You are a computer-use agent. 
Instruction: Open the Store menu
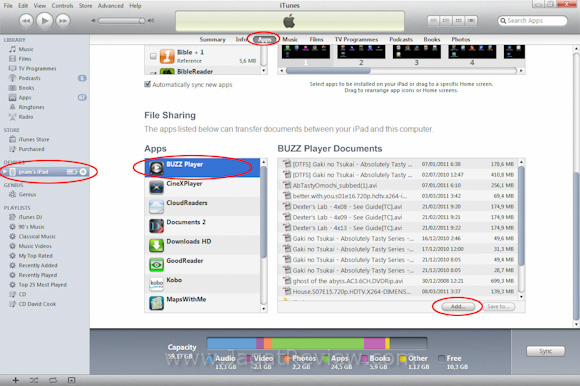(x=85, y=6)
